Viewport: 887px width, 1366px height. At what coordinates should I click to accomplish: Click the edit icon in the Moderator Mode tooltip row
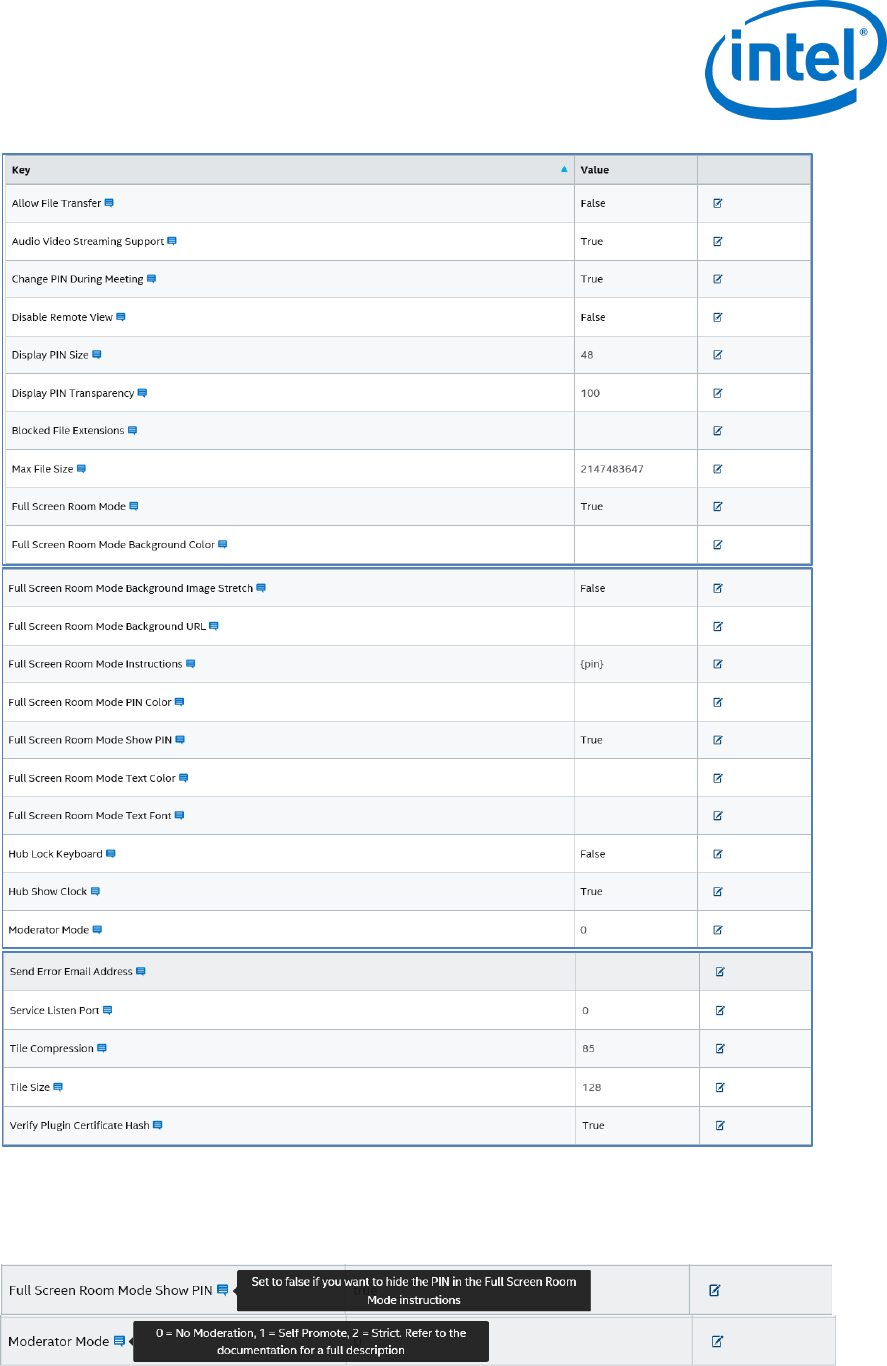tap(715, 1341)
